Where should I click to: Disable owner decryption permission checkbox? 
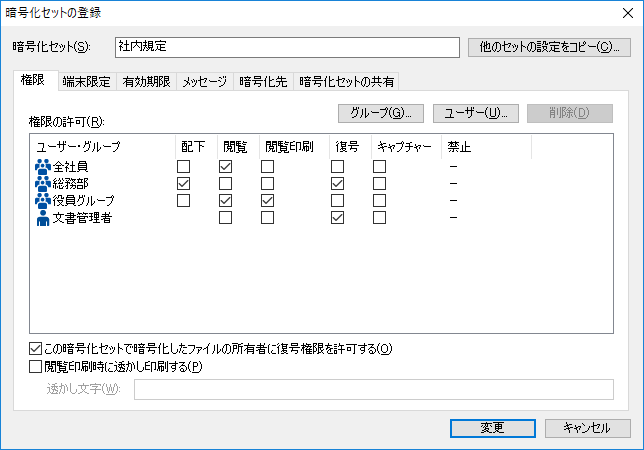[x=37, y=349]
